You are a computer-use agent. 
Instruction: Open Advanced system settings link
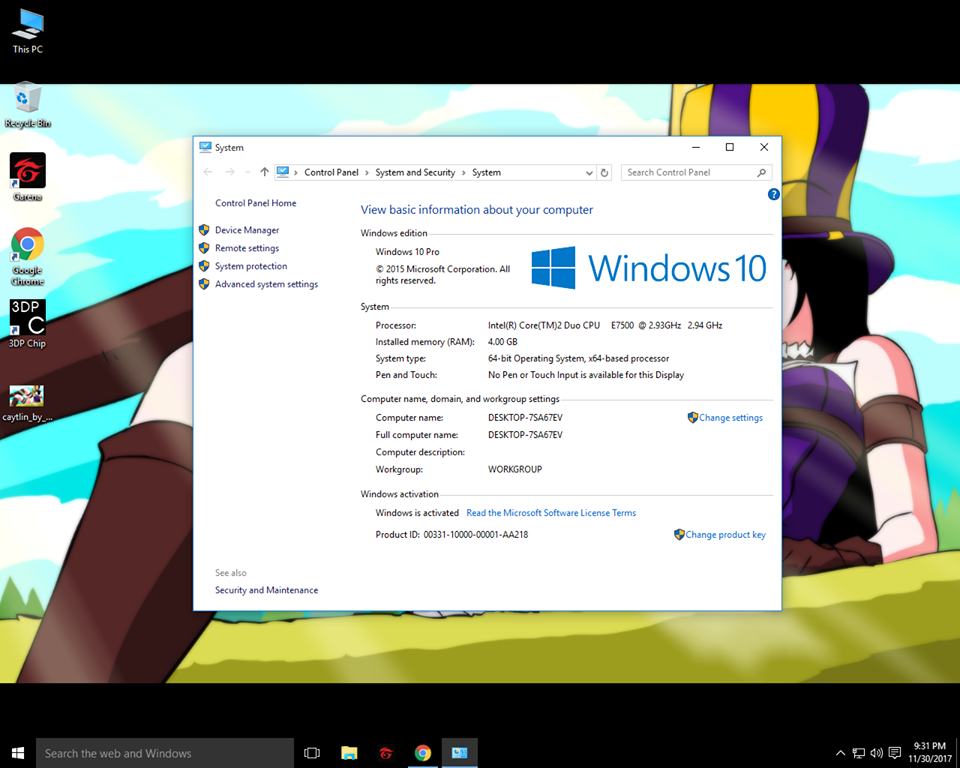pyautogui.click(x=266, y=284)
